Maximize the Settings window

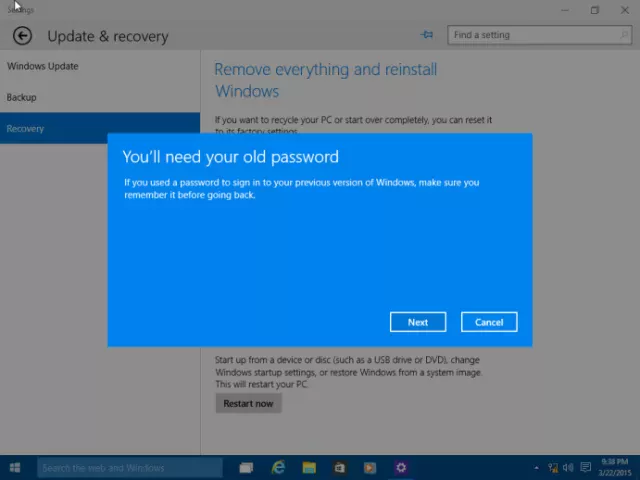tap(595, 10)
